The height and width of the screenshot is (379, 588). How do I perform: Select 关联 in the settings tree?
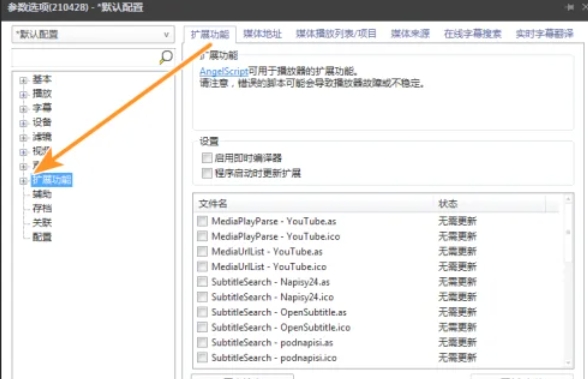point(42,223)
